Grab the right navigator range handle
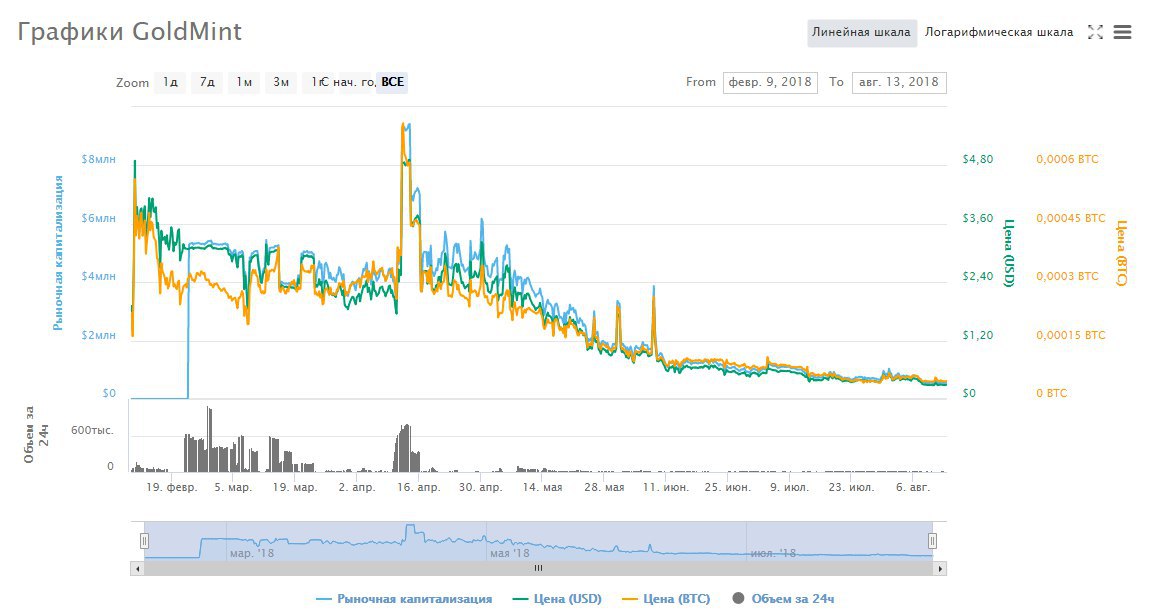1150x613 pixels. [x=932, y=541]
